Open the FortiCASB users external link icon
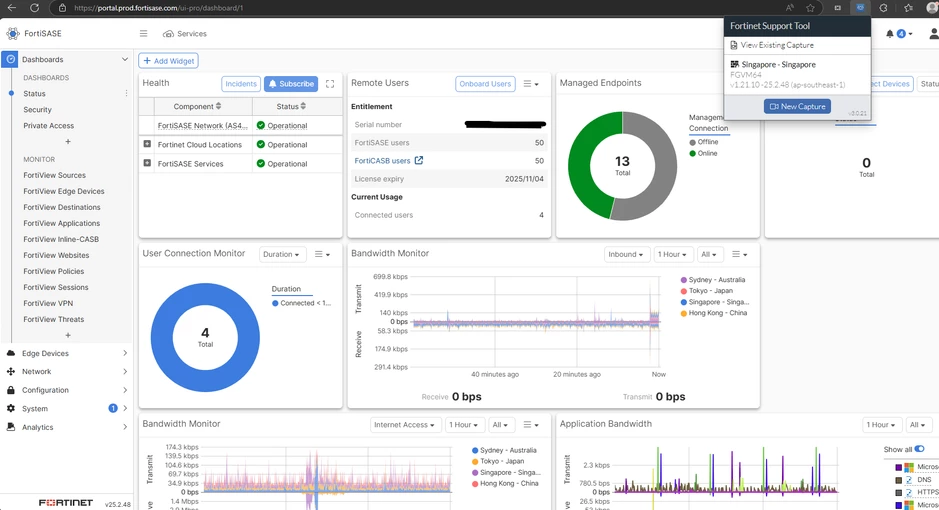The width and height of the screenshot is (939, 510). [x=419, y=160]
